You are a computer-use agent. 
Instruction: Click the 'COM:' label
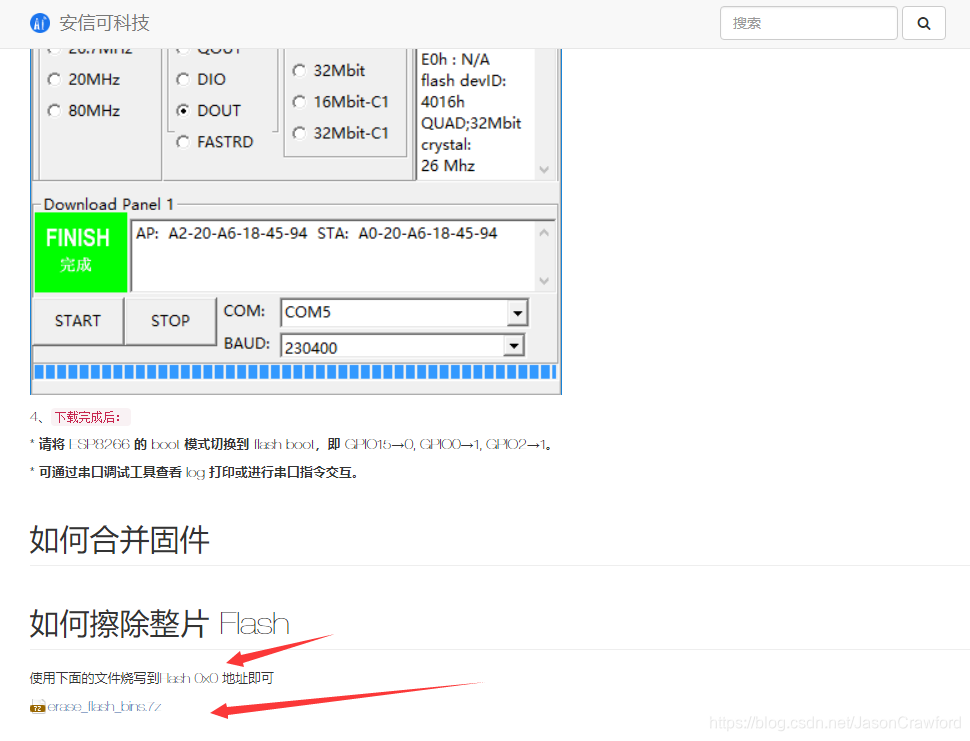pyautogui.click(x=244, y=311)
